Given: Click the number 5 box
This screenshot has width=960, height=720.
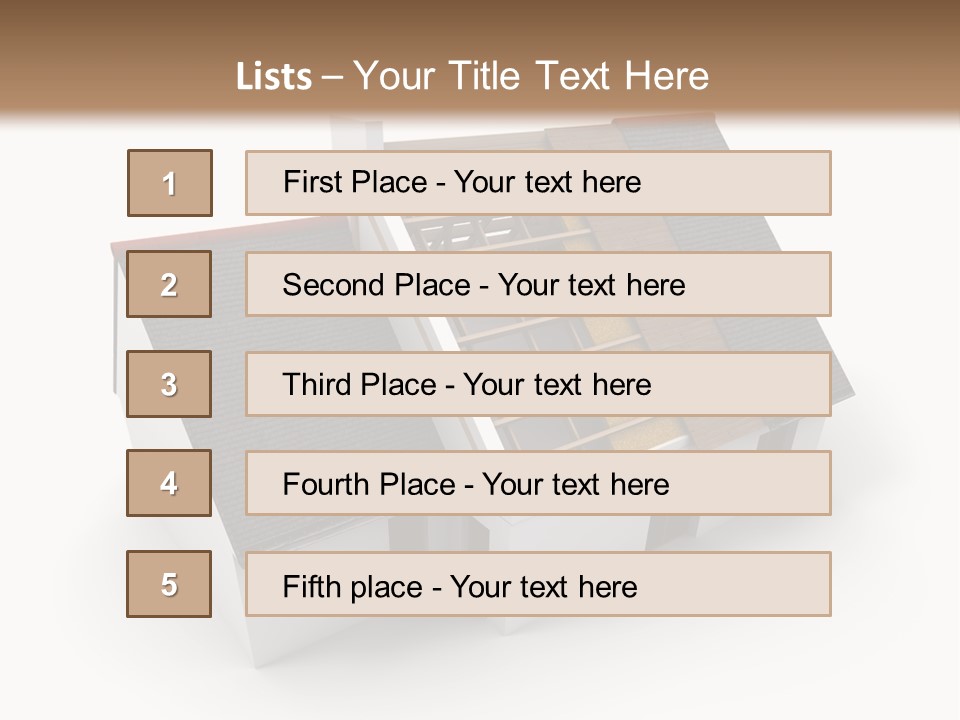Looking at the screenshot, I should tap(170, 584).
